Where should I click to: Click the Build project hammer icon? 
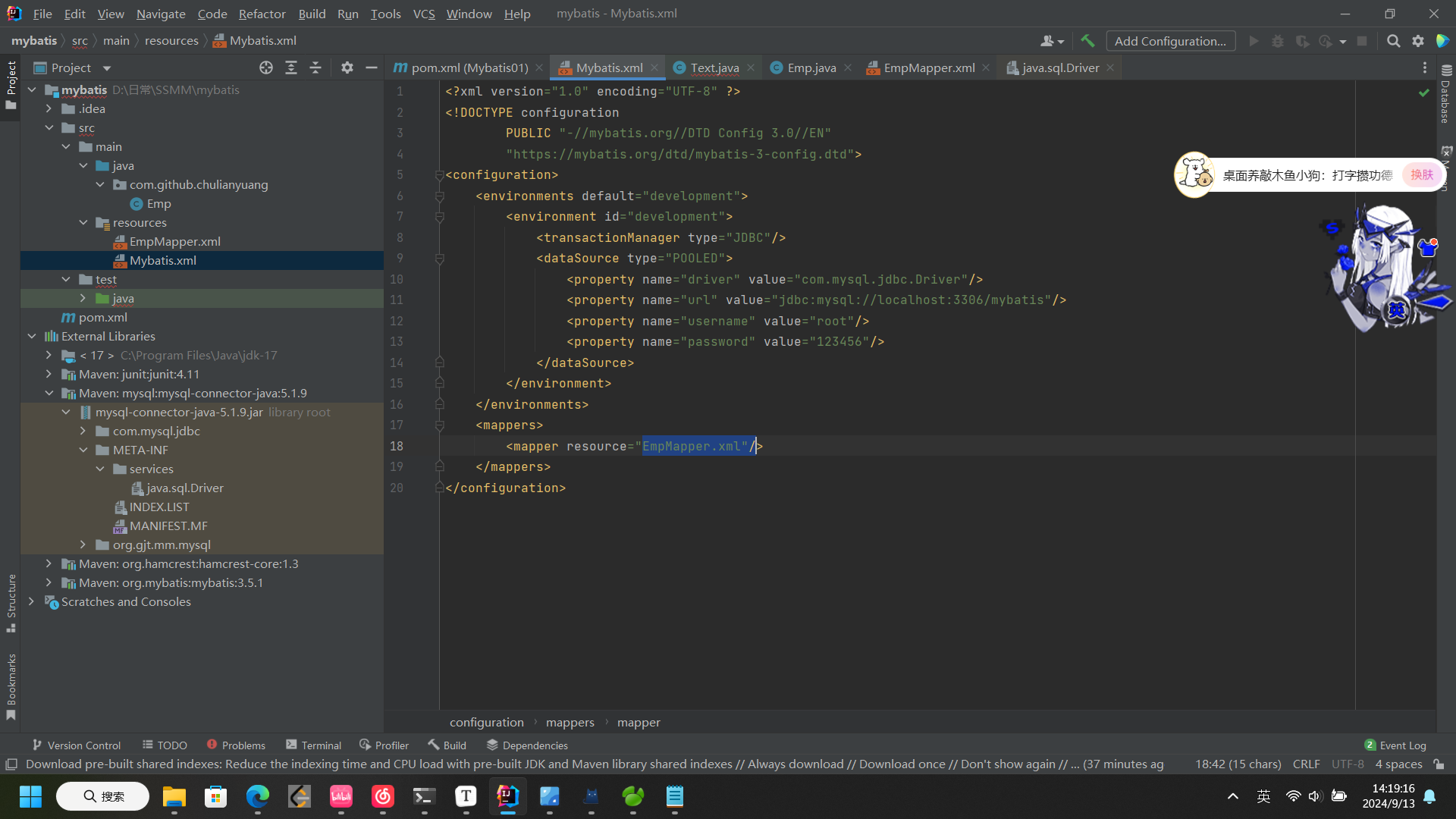tap(1087, 41)
